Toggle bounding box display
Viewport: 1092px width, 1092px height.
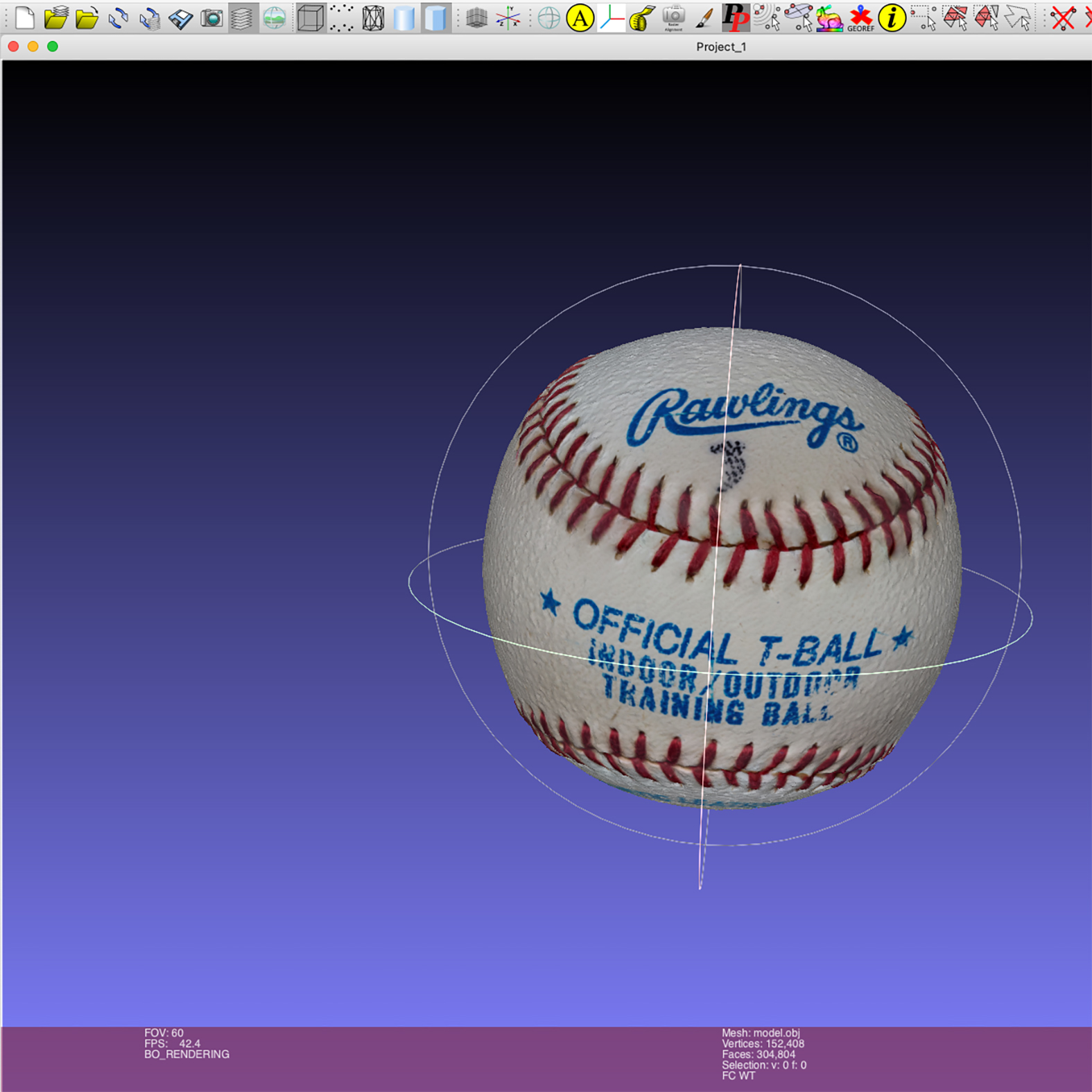pos(310,18)
